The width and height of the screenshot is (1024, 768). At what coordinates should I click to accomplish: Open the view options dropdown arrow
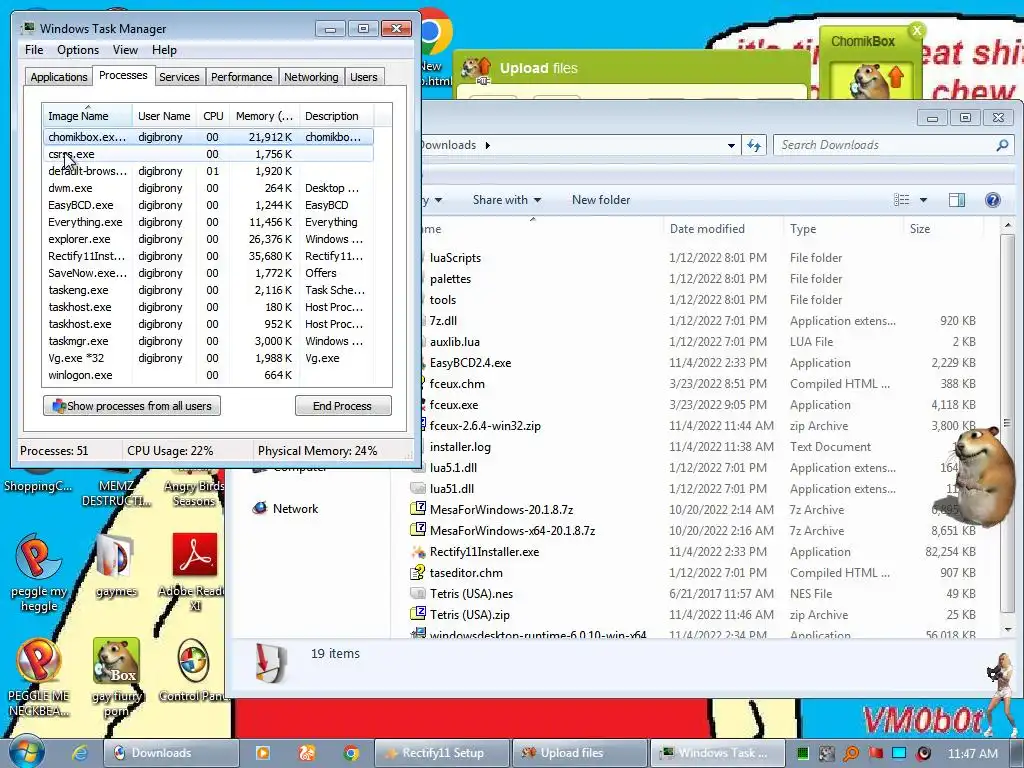click(923, 200)
